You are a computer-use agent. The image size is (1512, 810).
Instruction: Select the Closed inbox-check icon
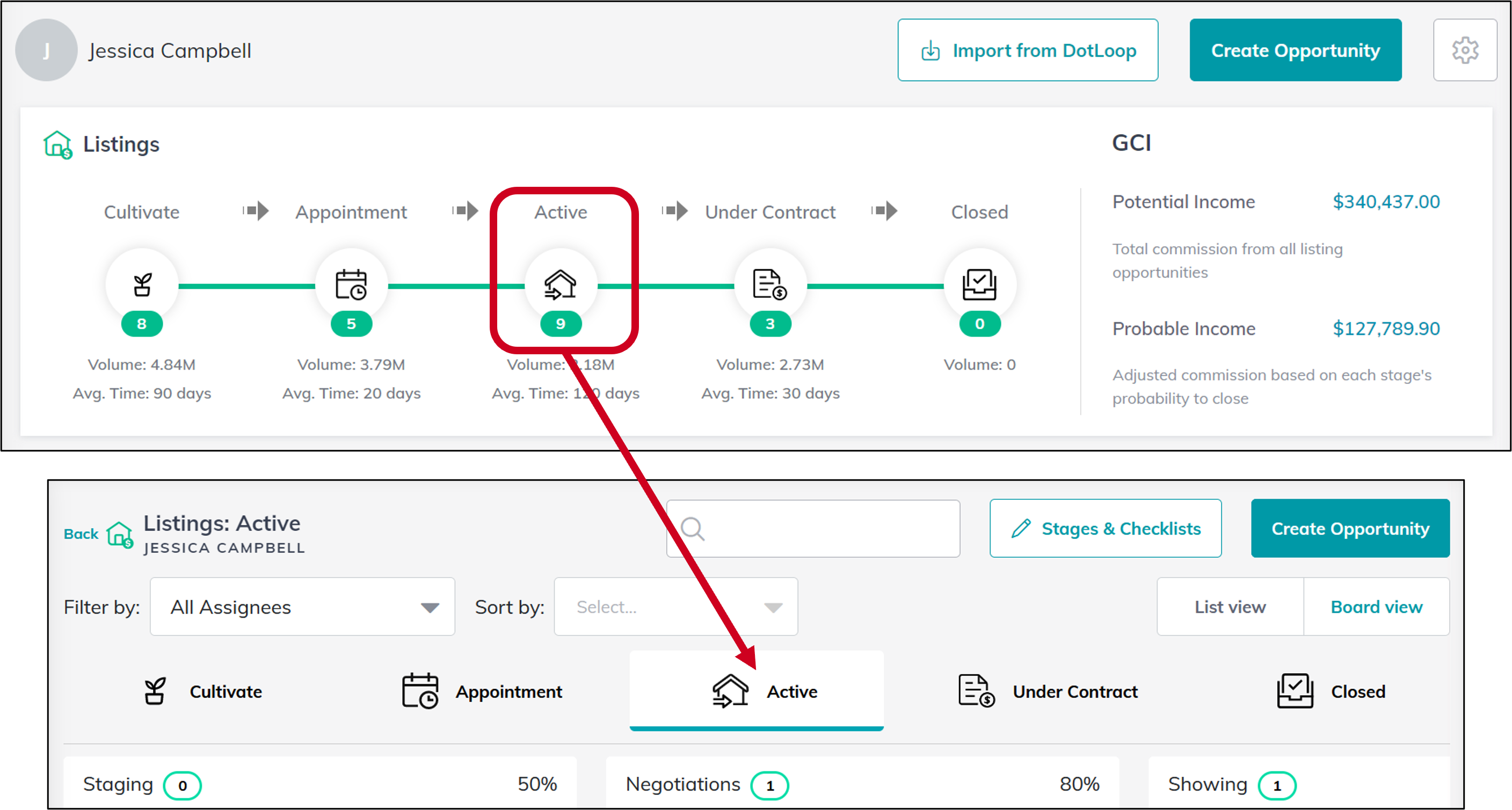coord(979,286)
